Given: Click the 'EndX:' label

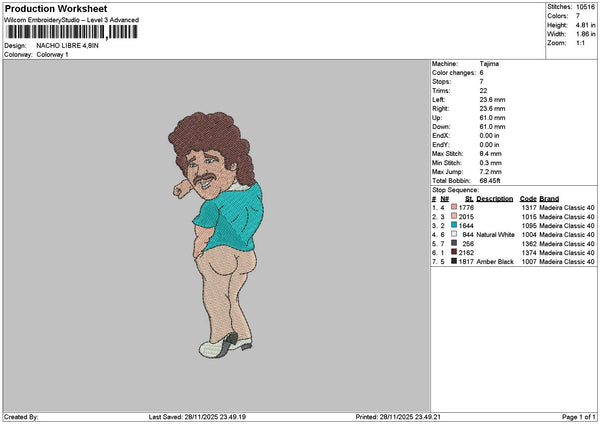Looking at the screenshot, I should pyautogui.click(x=441, y=136).
